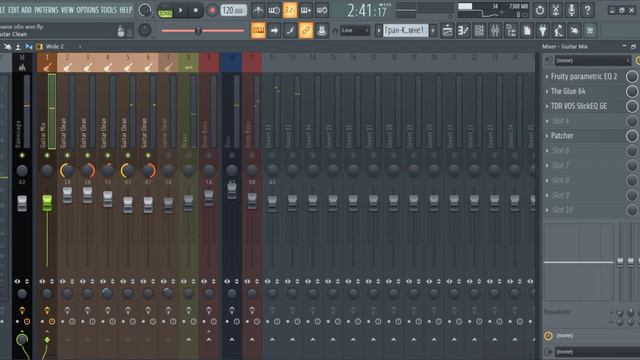This screenshot has height=360, width=640.
Task: Click the stamp icon next to link icon
Action: click(322, 31)
